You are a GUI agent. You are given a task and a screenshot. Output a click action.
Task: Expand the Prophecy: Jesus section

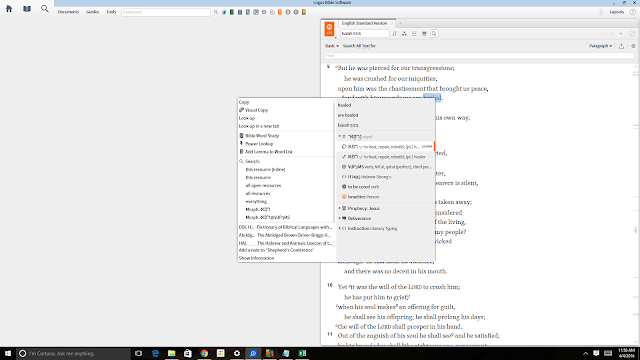[340, 209]
